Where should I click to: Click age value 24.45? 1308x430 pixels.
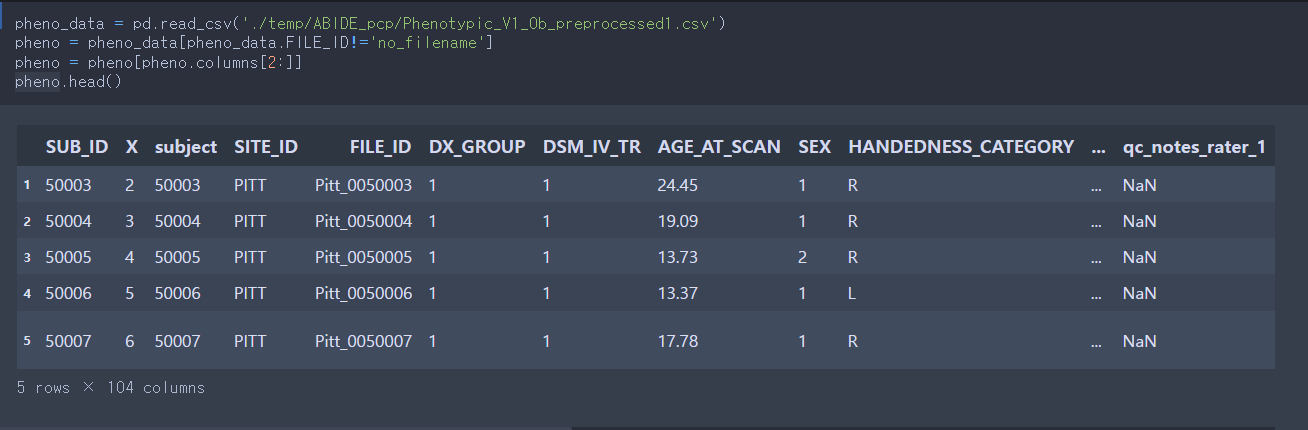(678, 186)
